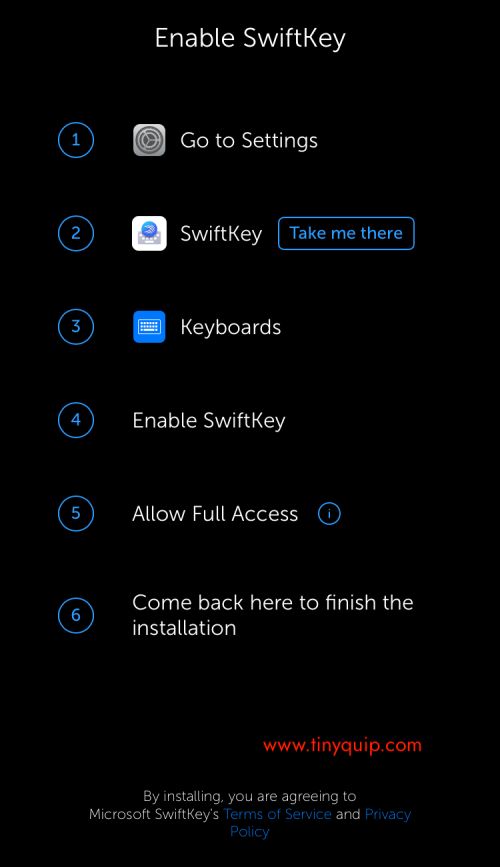500x867 pixels.
Task: Tap the step 1 circled number
Action: click(76, 140)
